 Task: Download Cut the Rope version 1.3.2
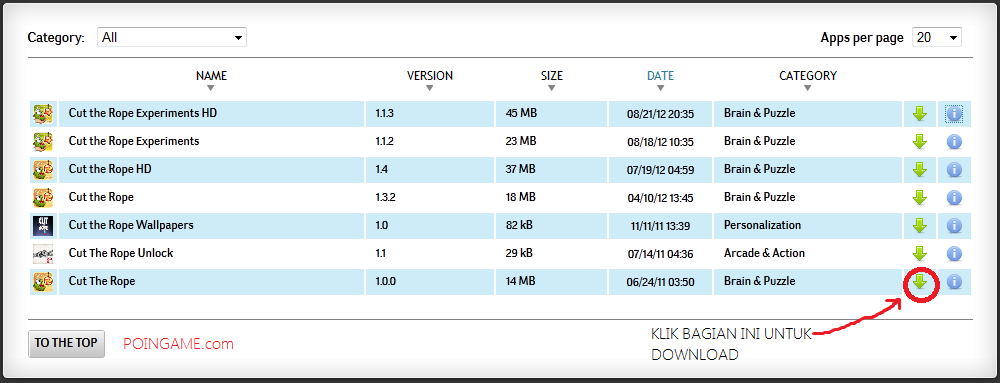[x=919, y=198]
